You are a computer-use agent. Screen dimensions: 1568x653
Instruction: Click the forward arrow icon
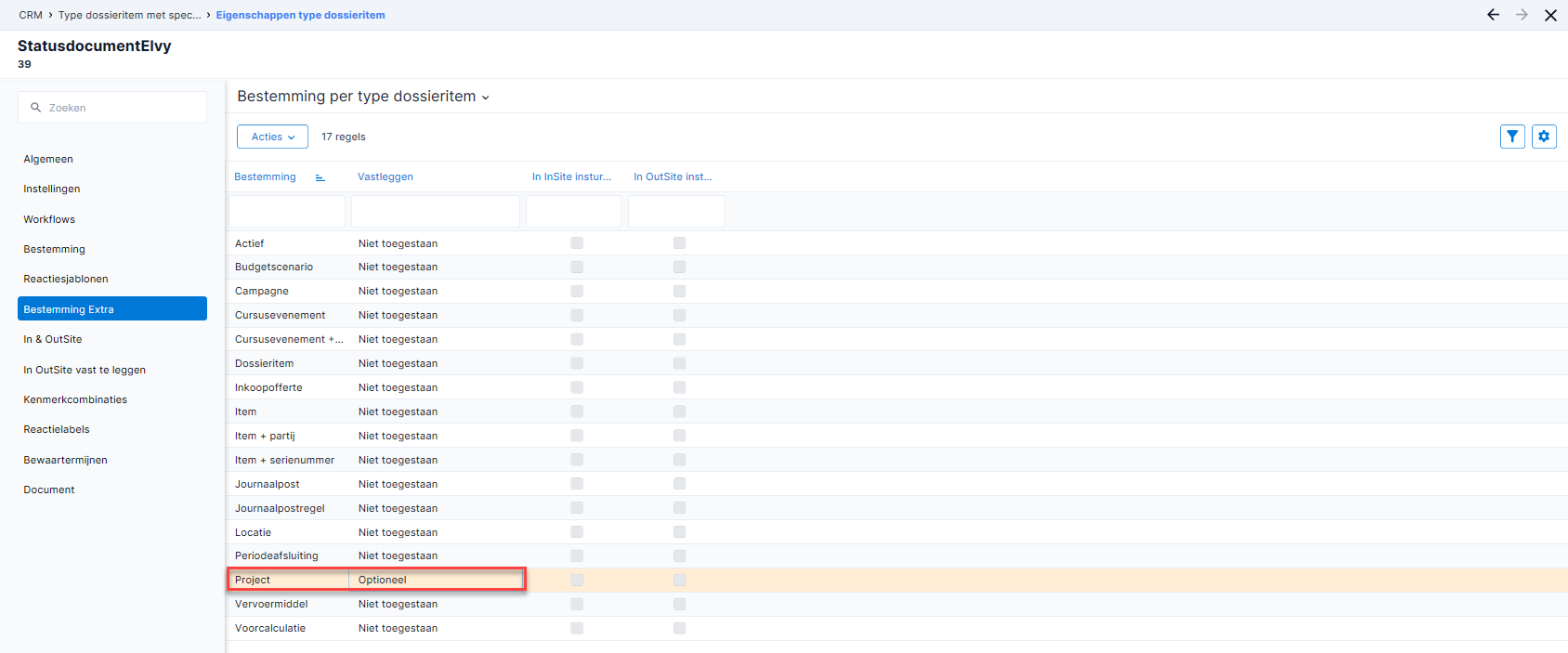pos(1522,15)
